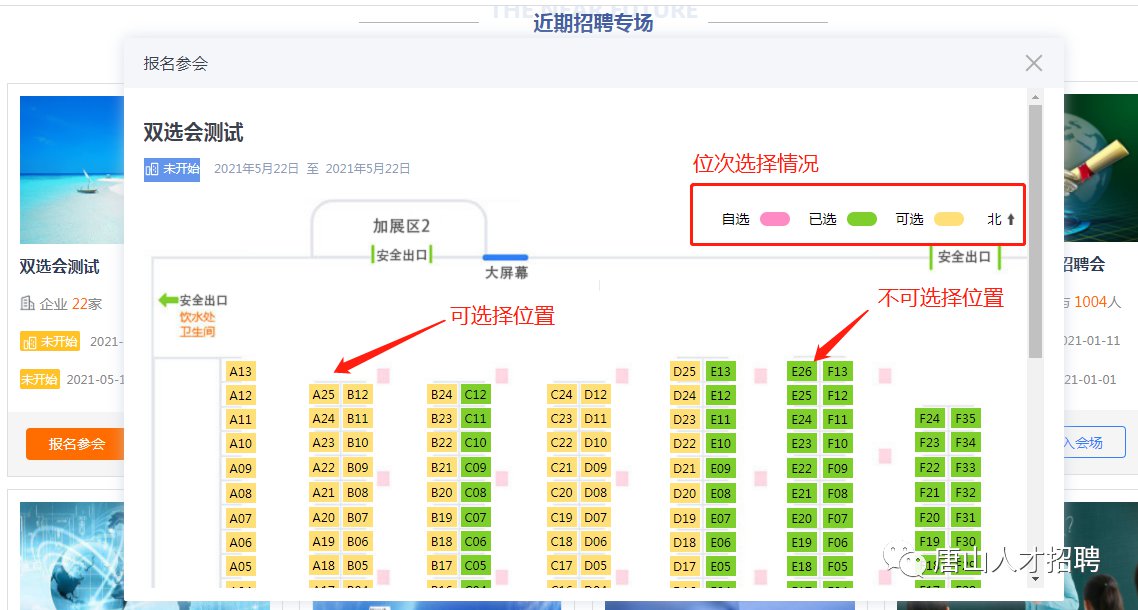The width and height of the screenshot is (1138, 610).
Task: Click booth C07
Action: pyautogui.click(x=475, y=518)
